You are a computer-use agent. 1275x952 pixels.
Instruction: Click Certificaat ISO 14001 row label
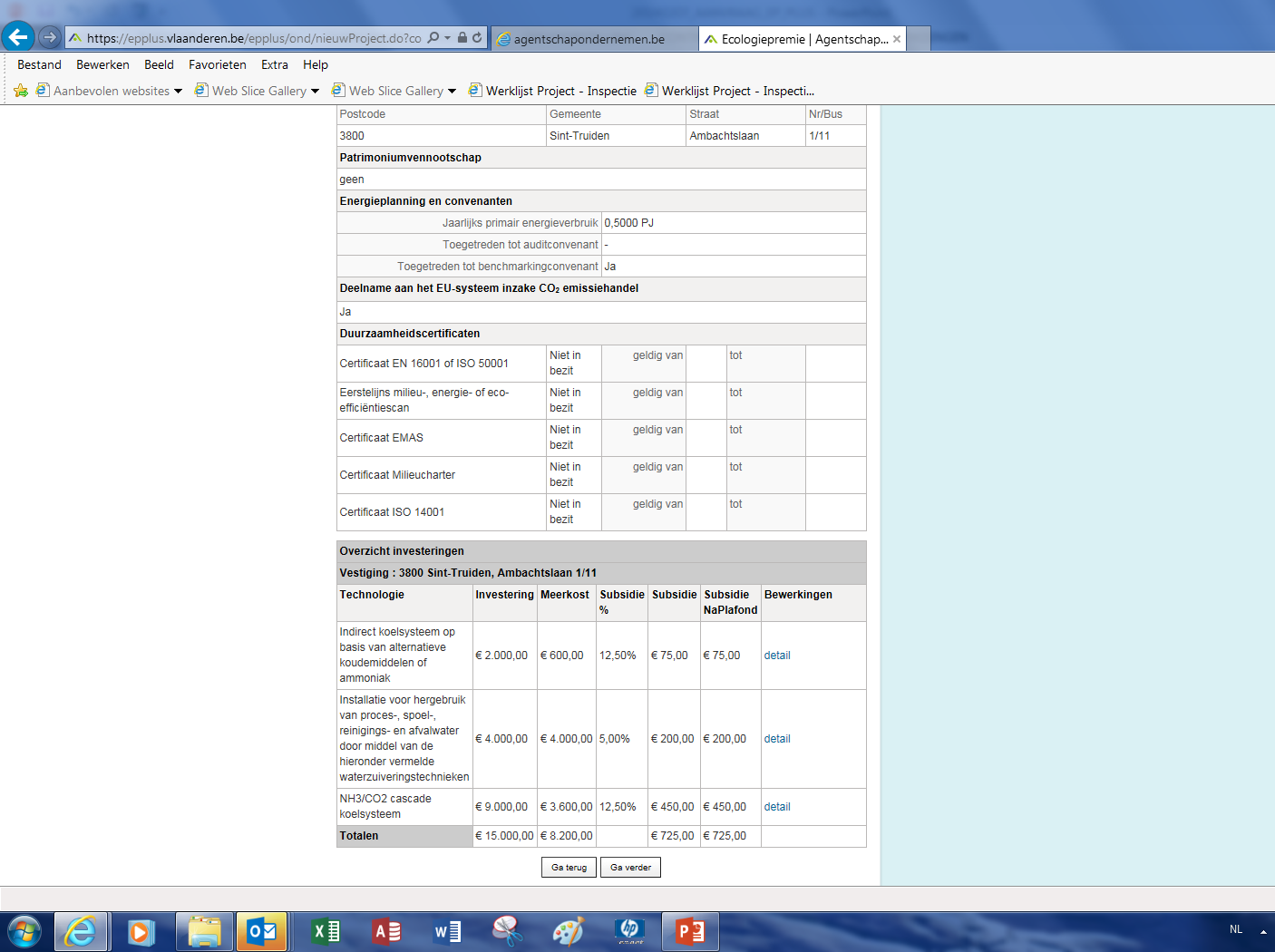(392, 512)
